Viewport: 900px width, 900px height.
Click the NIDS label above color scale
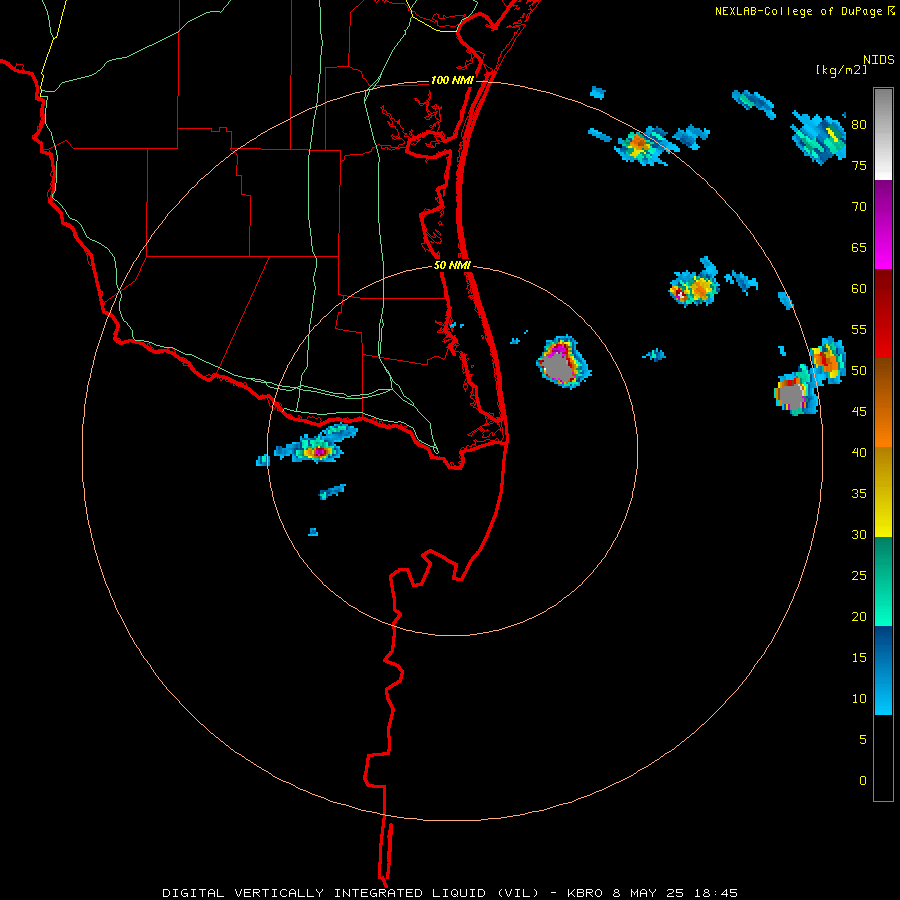pyautogui.click(x=879, y=60)
